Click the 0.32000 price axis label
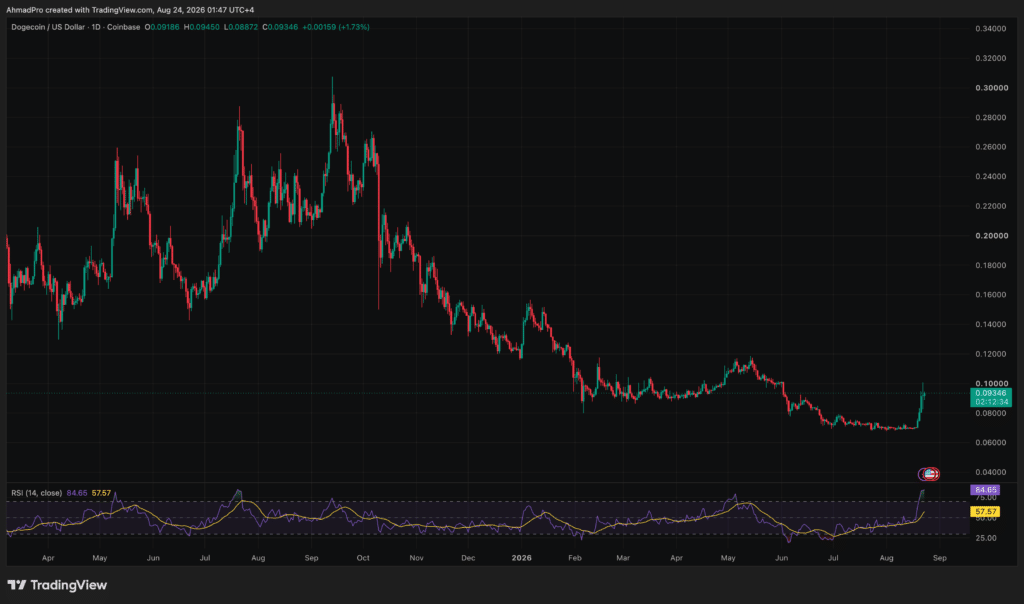This screenshot has height=604, width=1024. [991, 58]
